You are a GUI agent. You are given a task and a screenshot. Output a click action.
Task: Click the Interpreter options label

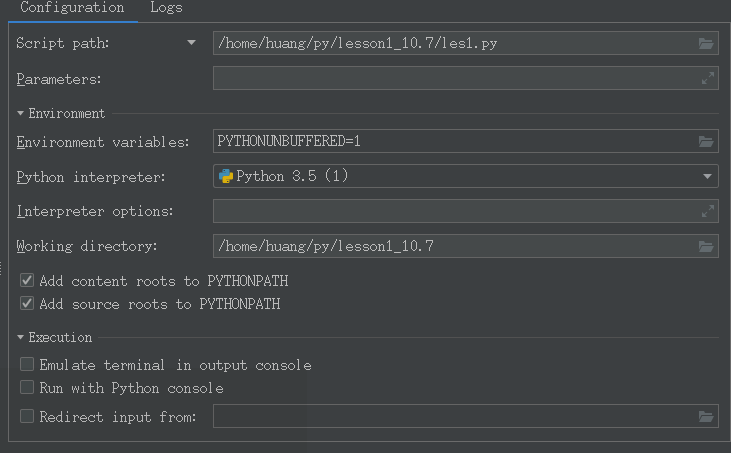[95, 212]
